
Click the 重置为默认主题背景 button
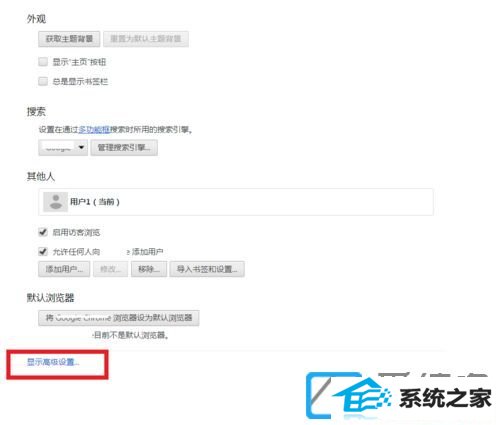tap(146, 39)
